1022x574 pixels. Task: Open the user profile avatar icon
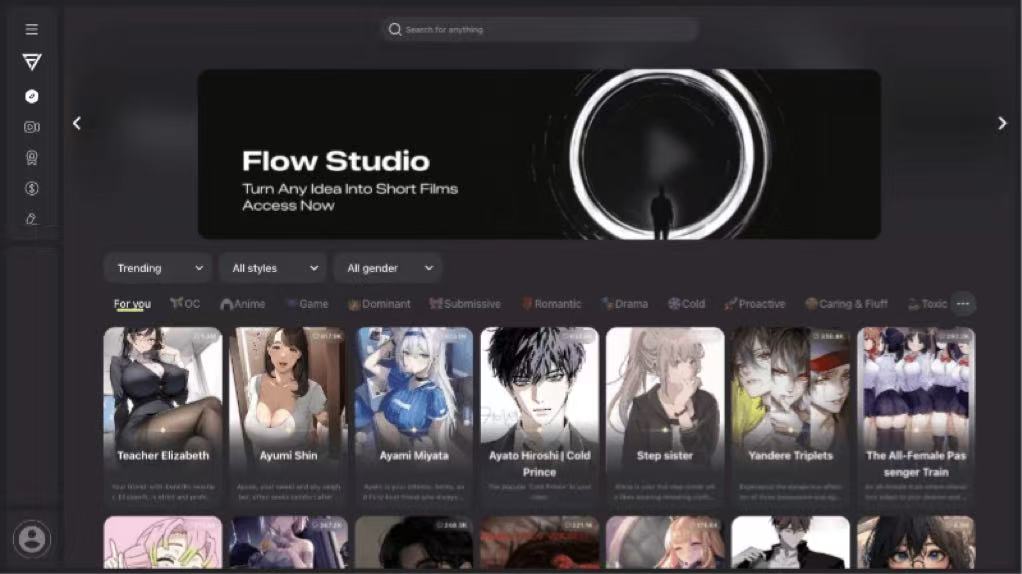[x=32, y=539]
